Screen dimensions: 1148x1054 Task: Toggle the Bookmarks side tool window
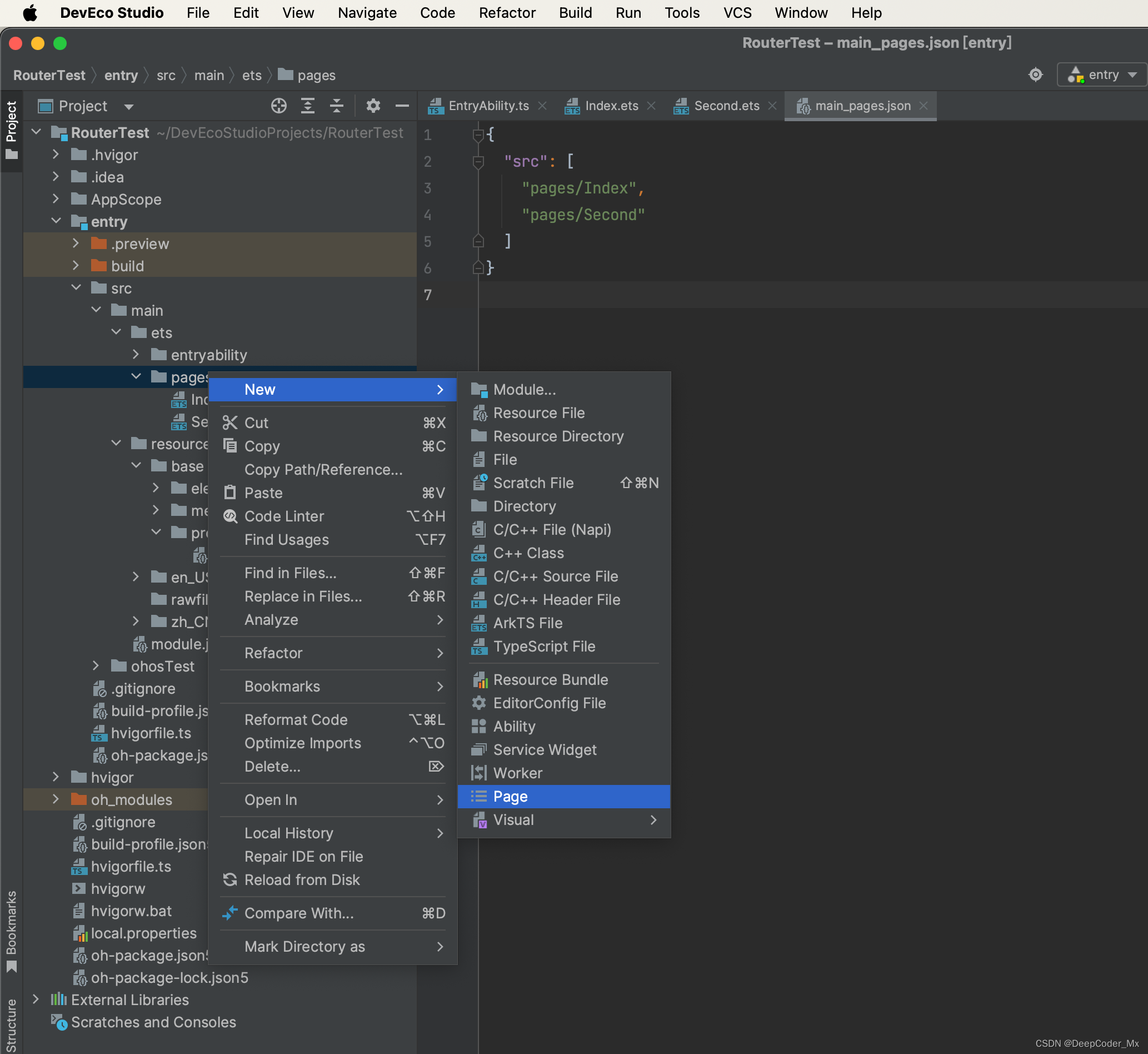(12, 930)
